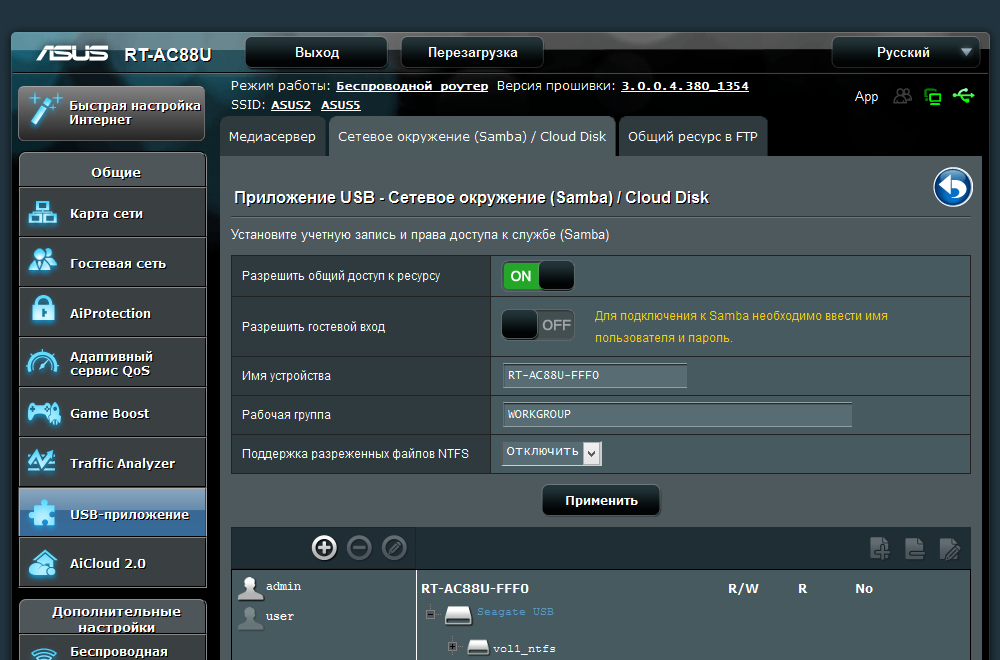Viewport: 1000px width, 660px height.
Task: Click the Перезагрузка reboot button
Action: [473, 52]
